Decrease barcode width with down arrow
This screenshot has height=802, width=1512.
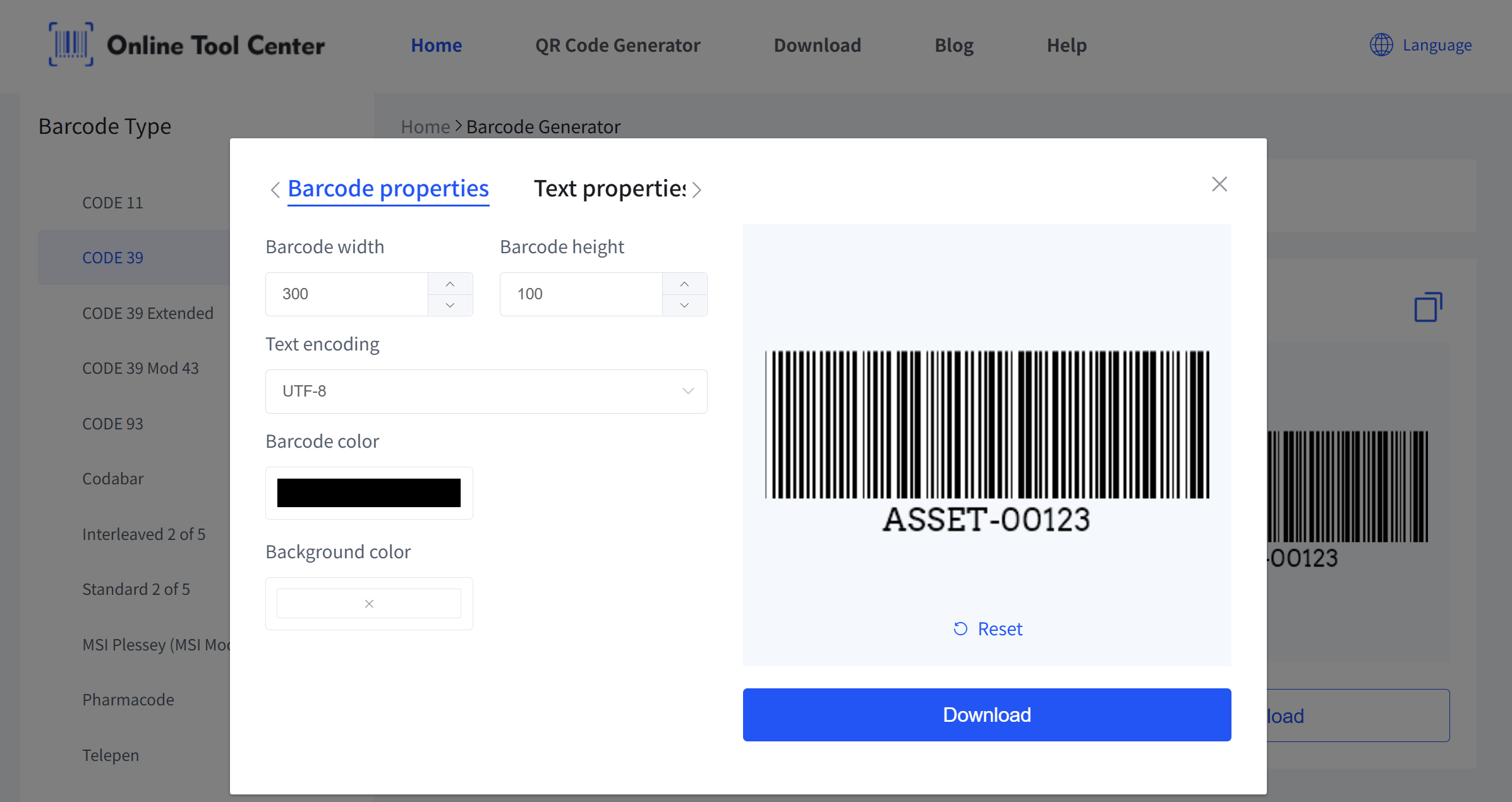click(x=450, y=305)
